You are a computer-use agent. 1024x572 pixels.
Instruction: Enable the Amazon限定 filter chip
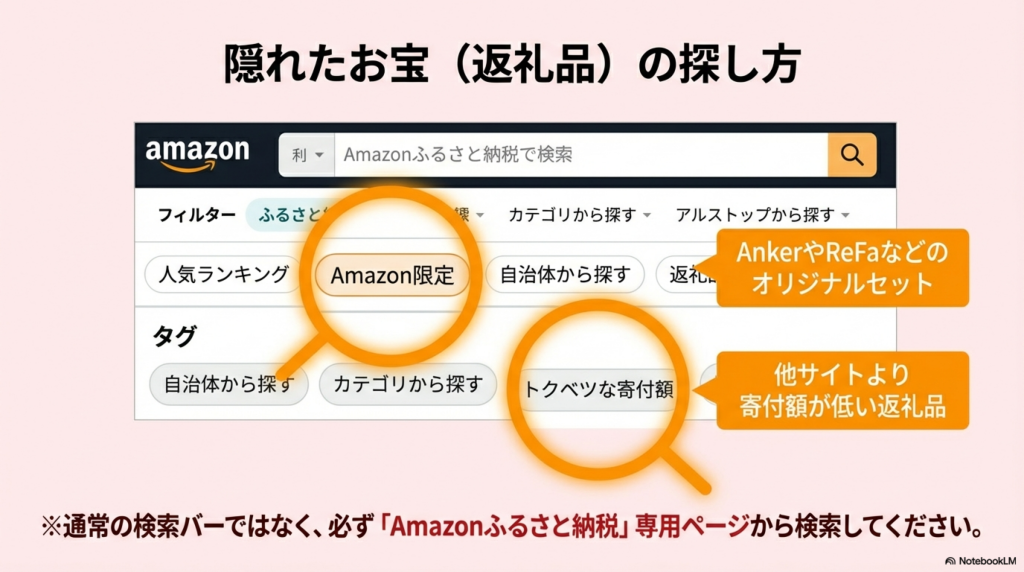pyautogui.click(x=392, y=275)
